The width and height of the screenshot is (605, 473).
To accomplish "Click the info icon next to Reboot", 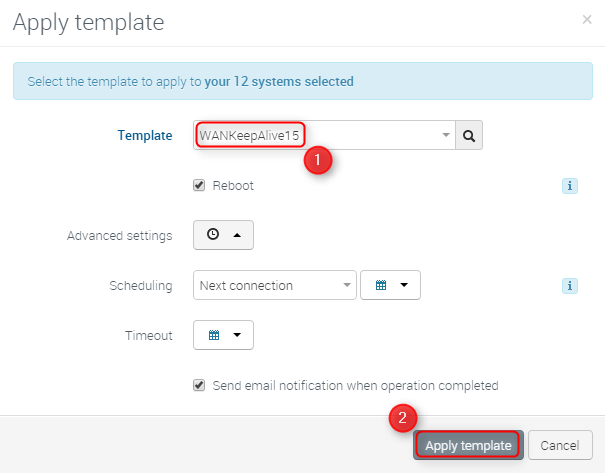I will [570, 186].
